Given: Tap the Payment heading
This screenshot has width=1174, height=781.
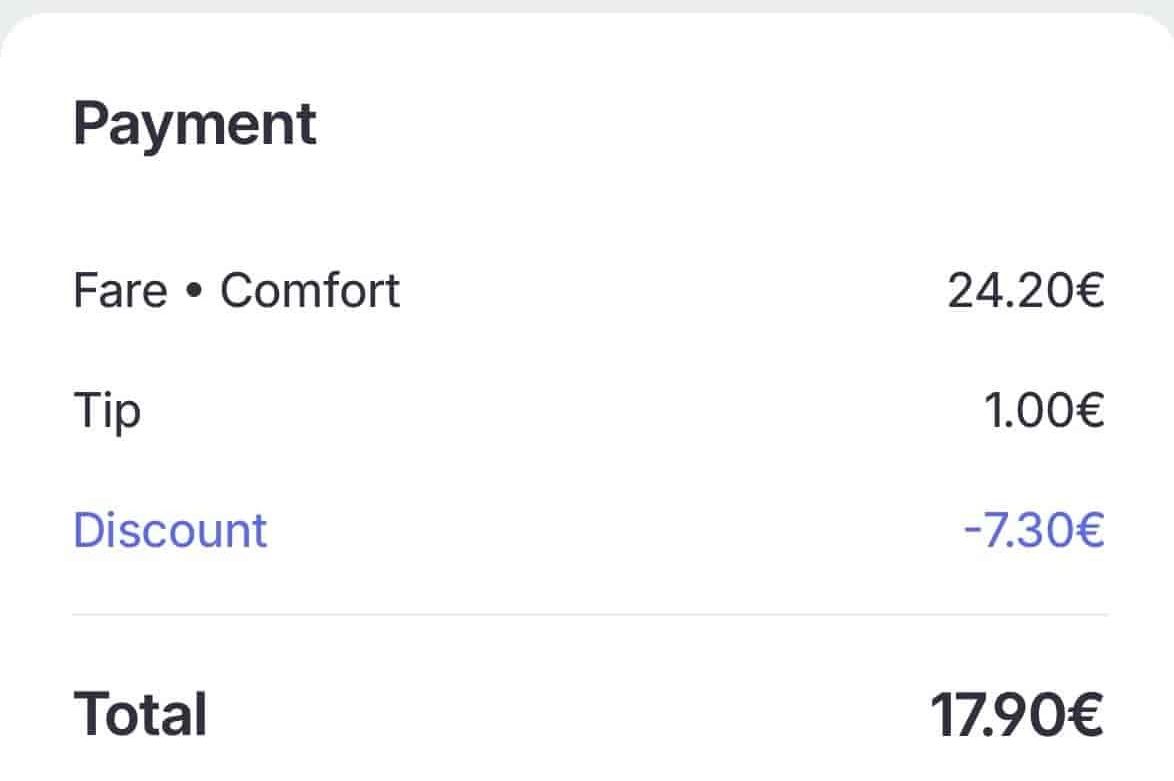Looking at the screenshot, I should pos(195,124).
